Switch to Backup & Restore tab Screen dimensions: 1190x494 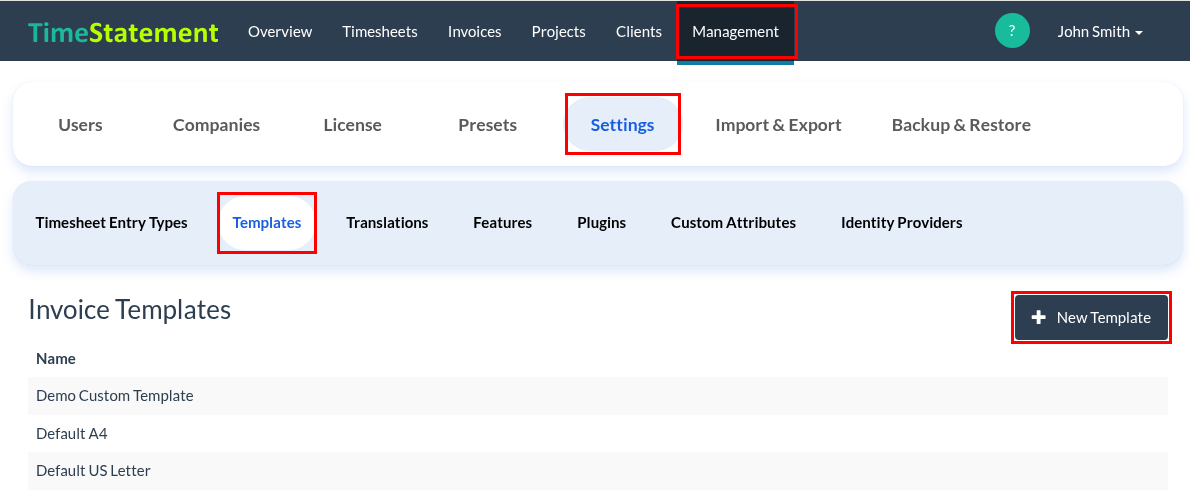961,125
